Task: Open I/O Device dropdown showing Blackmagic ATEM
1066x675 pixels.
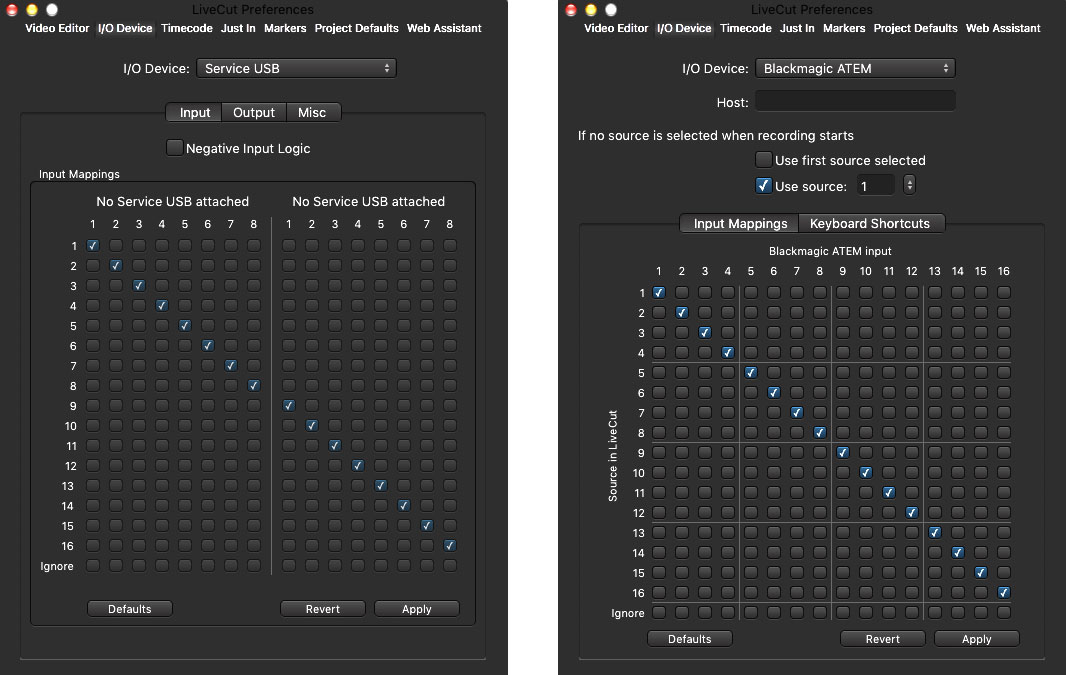Action: 855,69
